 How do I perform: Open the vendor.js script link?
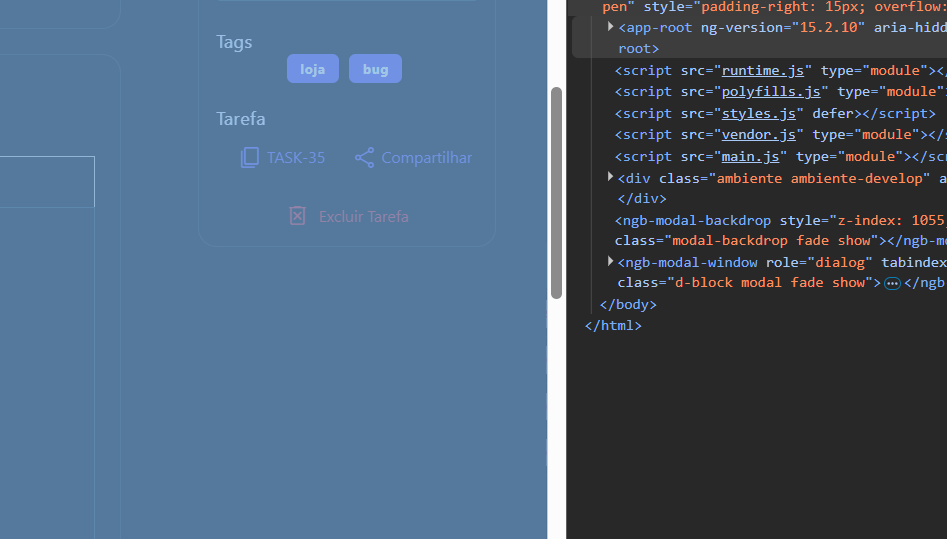[x=759, y=135]
